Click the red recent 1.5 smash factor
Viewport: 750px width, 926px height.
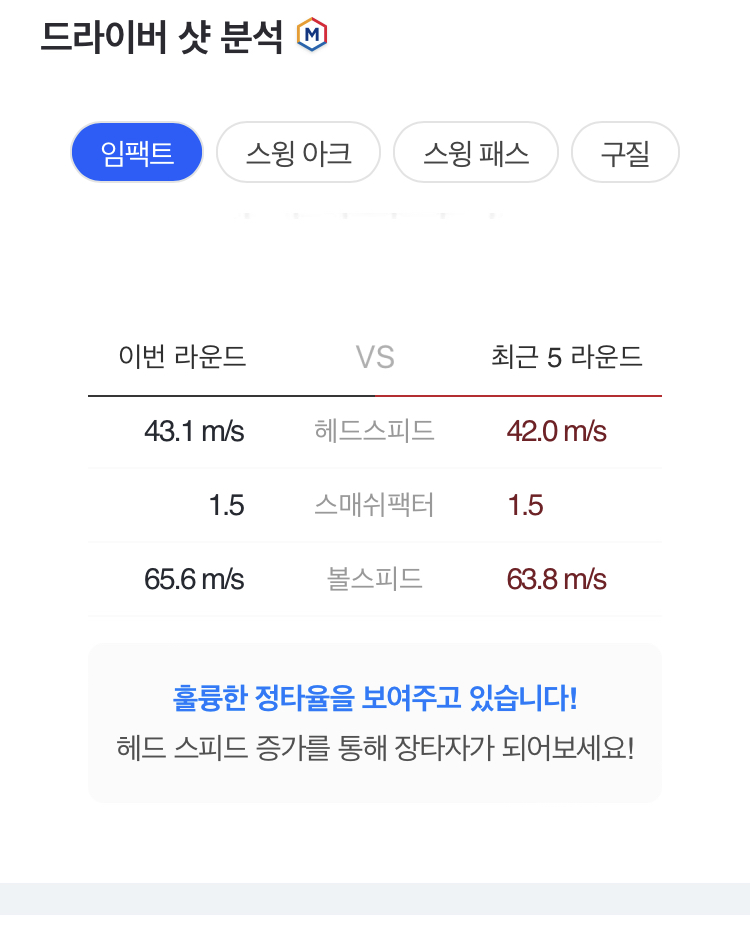pyautogui.click(x=526, y=505)
